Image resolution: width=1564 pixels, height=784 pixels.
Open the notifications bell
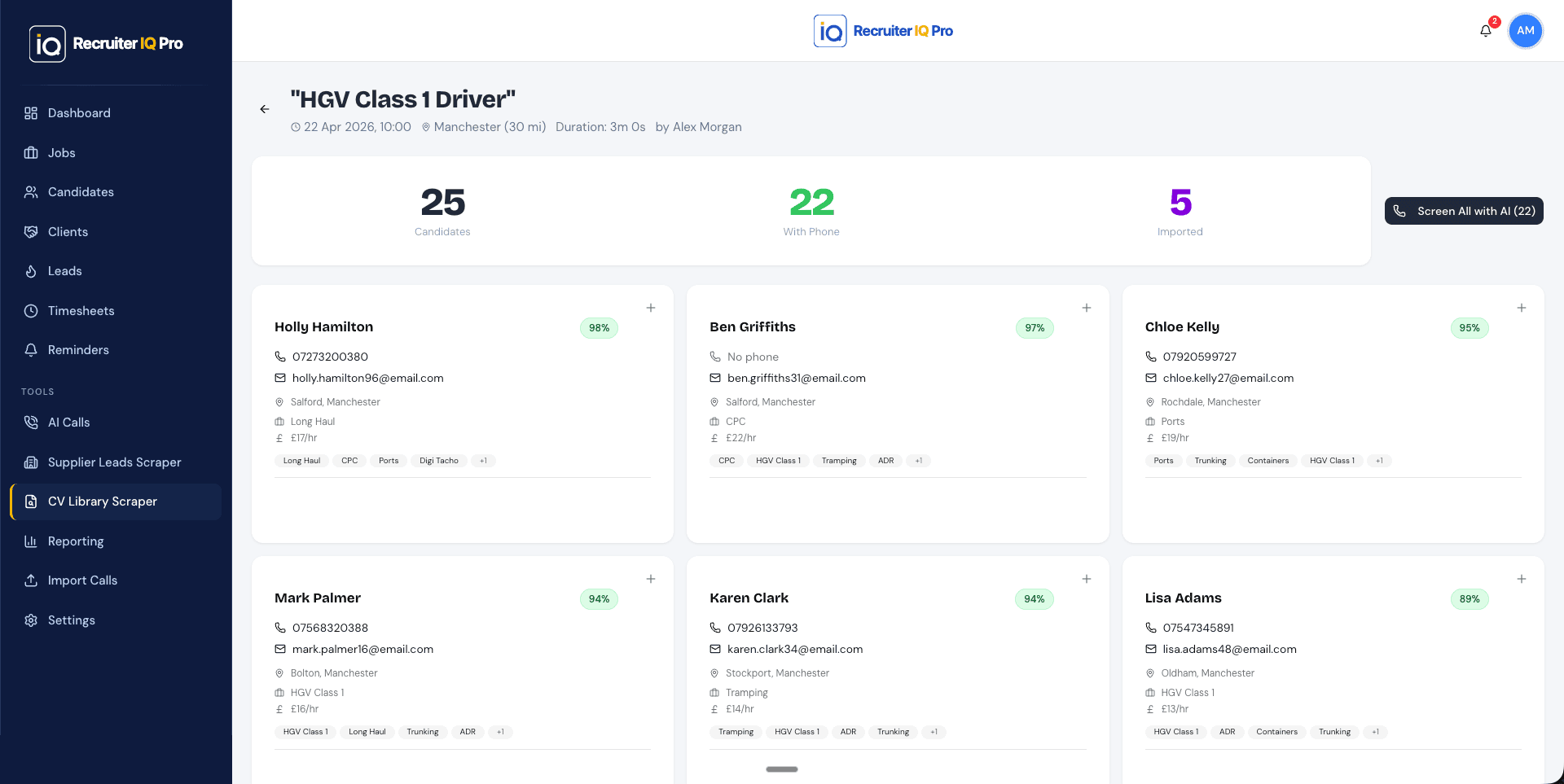coord(1486,31)
